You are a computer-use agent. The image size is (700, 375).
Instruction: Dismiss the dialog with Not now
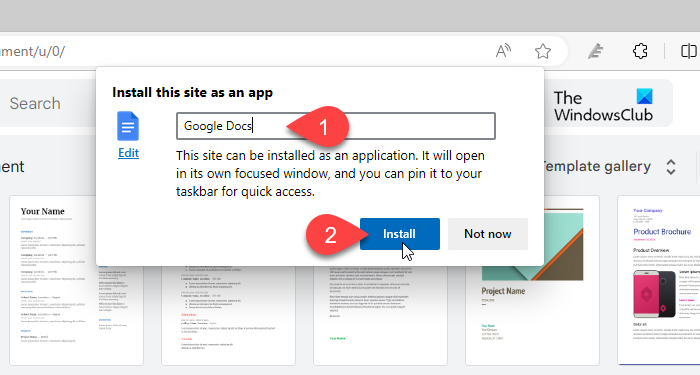pos(488,234)
